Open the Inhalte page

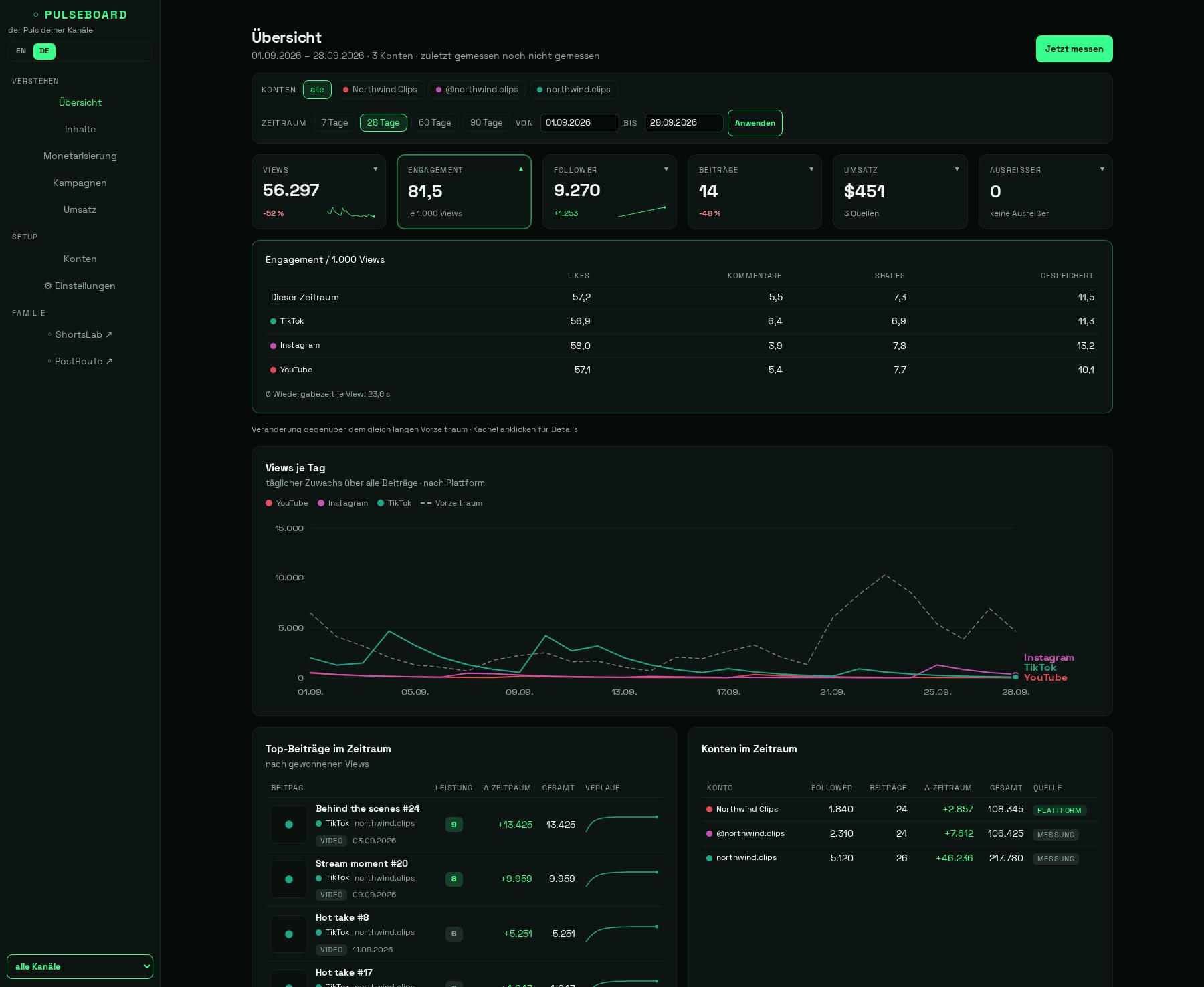tap(80, 129)
